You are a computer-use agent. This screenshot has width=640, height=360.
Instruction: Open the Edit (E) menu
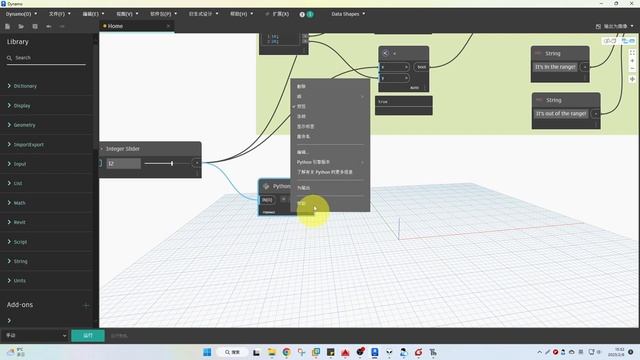coord(93,14)
